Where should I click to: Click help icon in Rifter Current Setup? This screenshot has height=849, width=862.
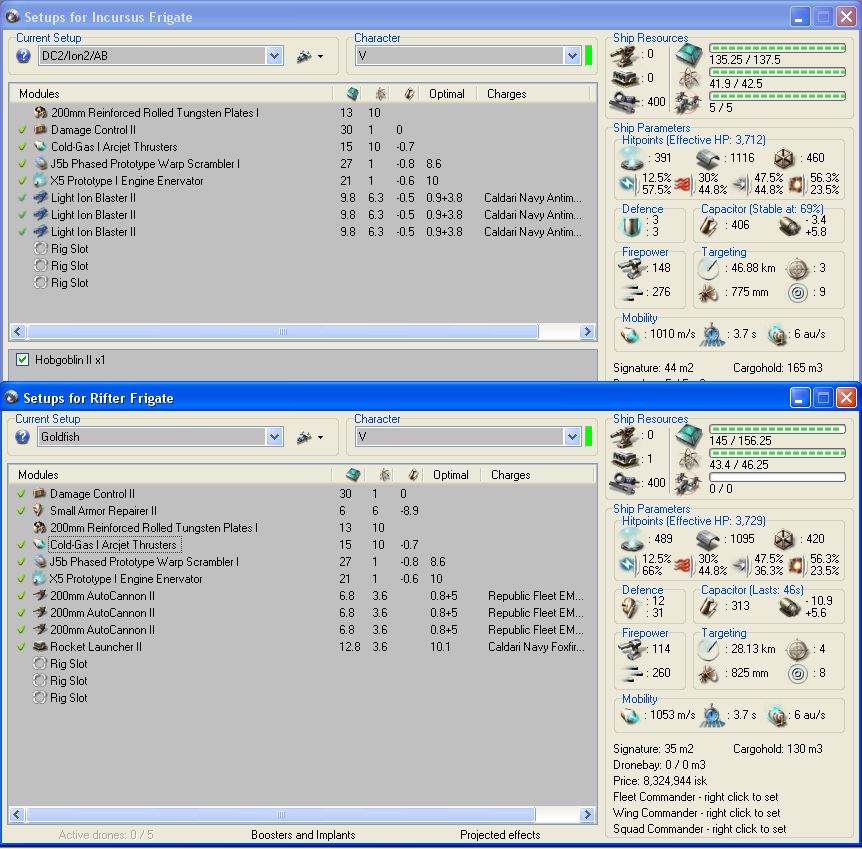[23, 437]
